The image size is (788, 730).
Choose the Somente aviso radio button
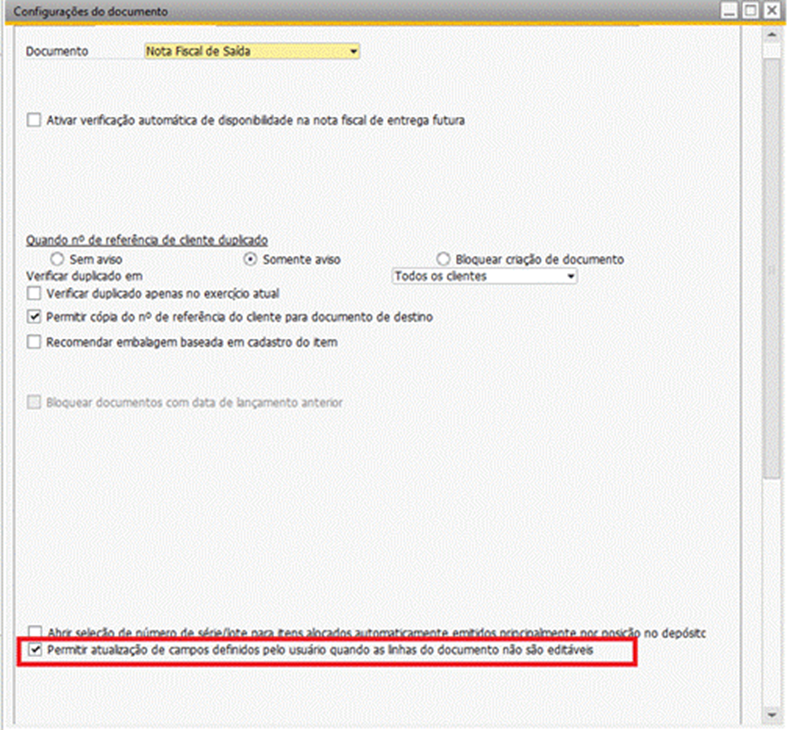tap(252, 259)
